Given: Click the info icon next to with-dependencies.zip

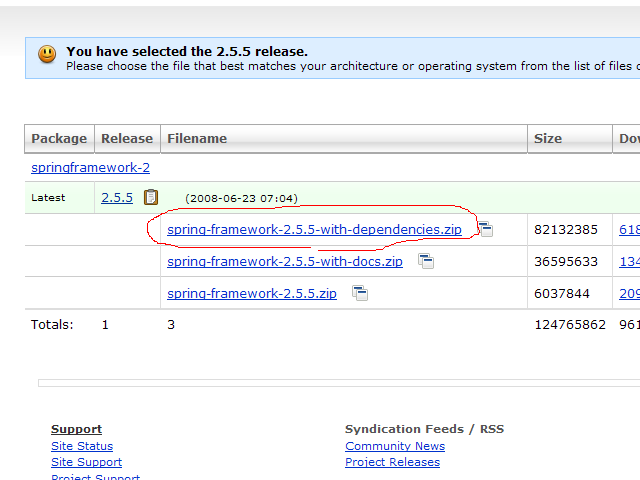Looking at the screenshot, I should pos(485,229).
